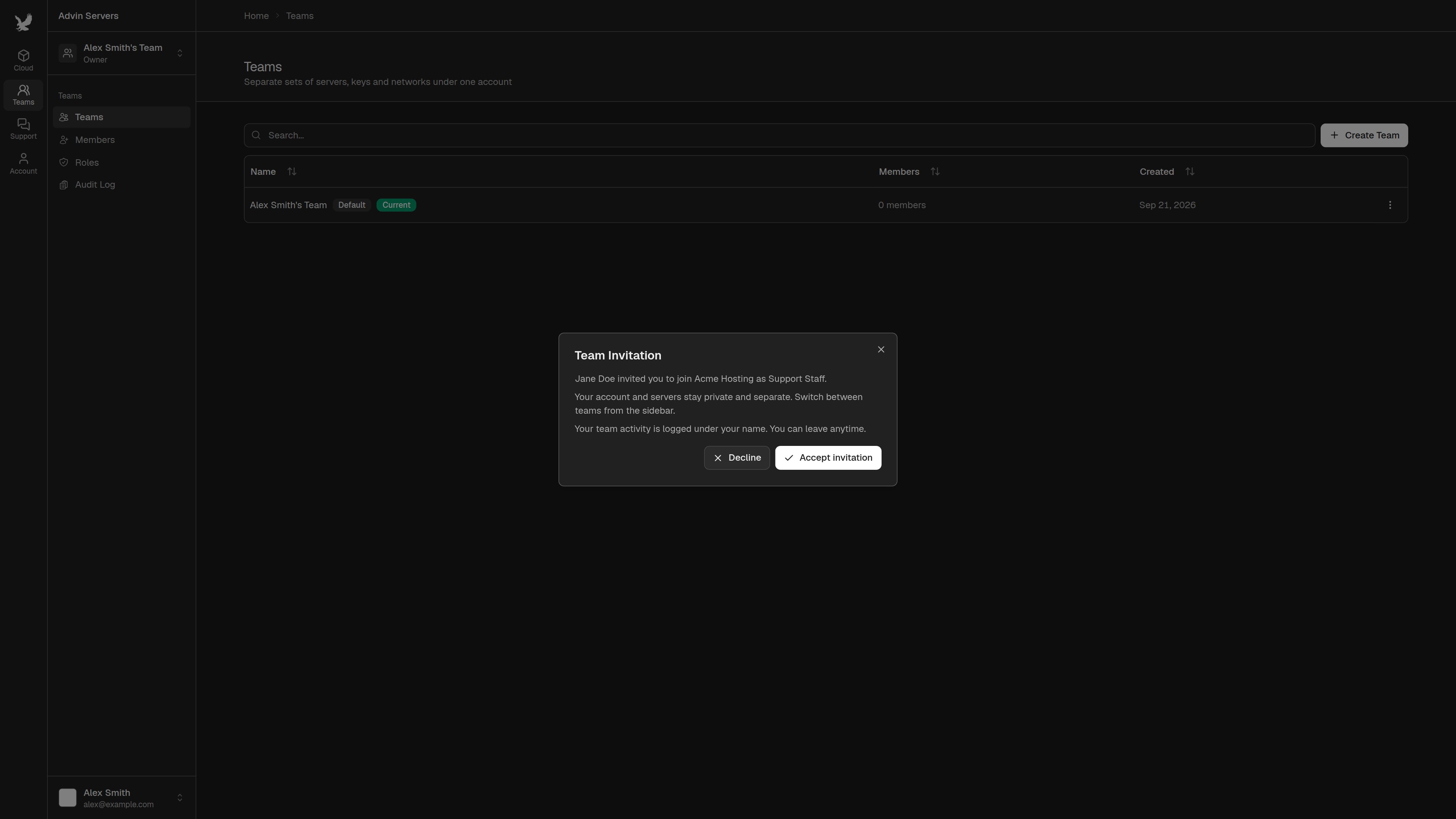Screen dimensions: 1456x819
Task: Expand the Alex Smith user account menu
Action: coord(121,797)
